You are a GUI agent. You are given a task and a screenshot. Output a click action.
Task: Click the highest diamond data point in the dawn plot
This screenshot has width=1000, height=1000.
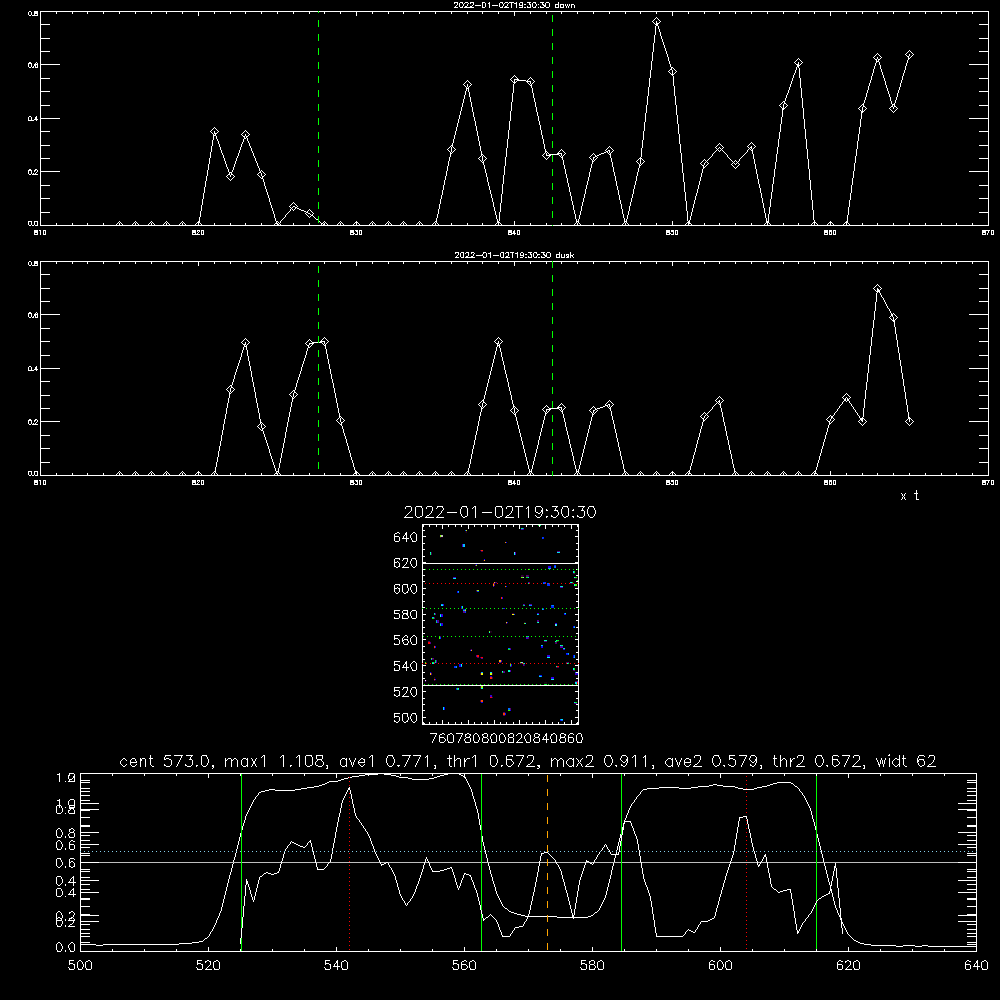[656, 22]
